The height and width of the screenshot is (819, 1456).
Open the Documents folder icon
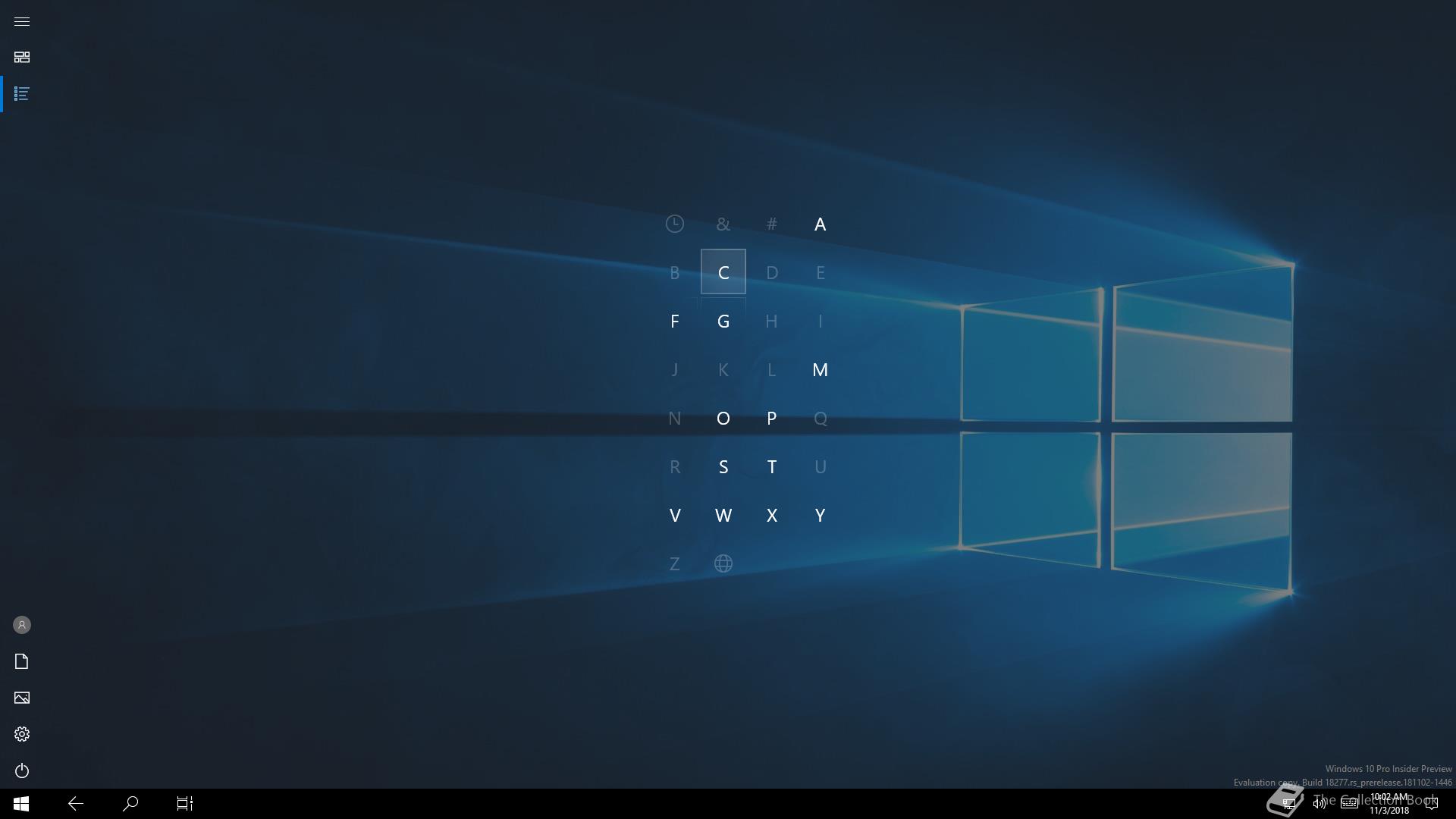click(22, 661)
